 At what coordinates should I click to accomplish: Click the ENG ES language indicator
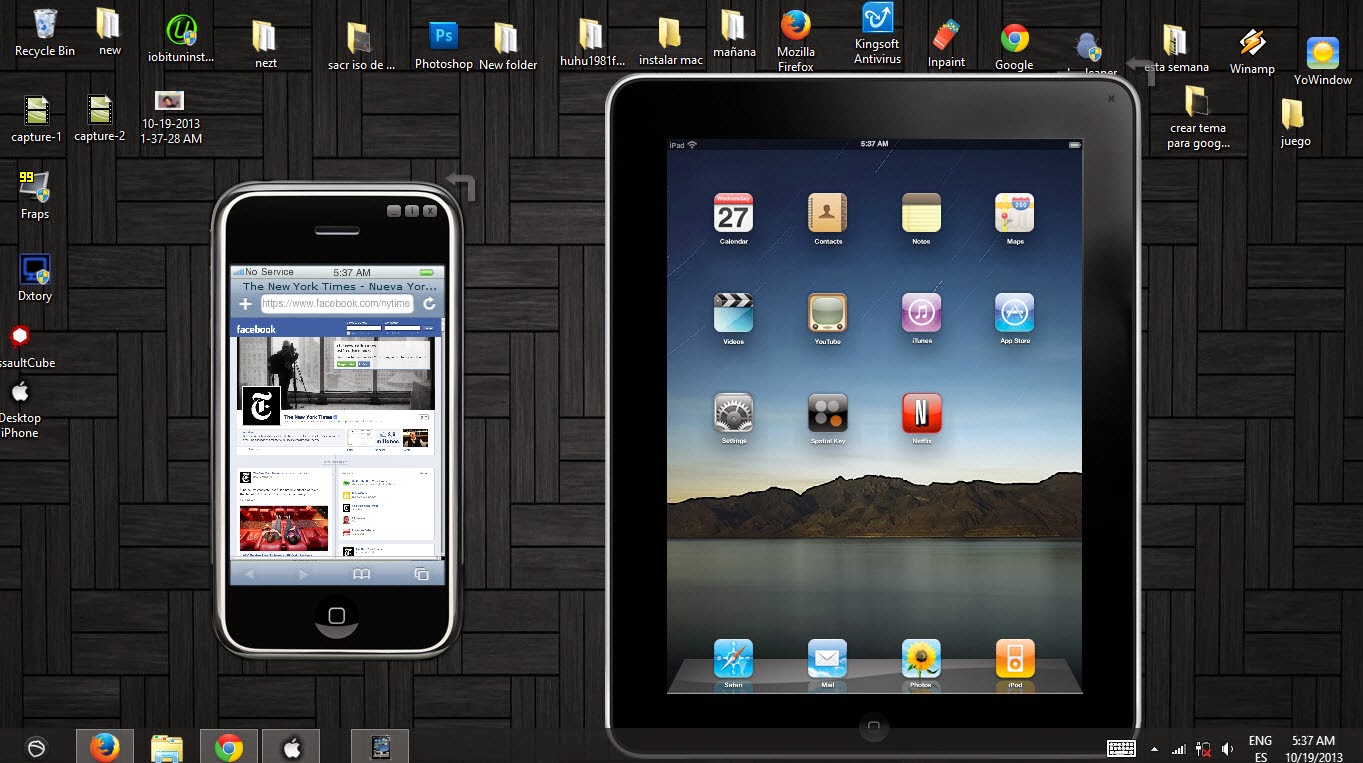(1260, 748)
